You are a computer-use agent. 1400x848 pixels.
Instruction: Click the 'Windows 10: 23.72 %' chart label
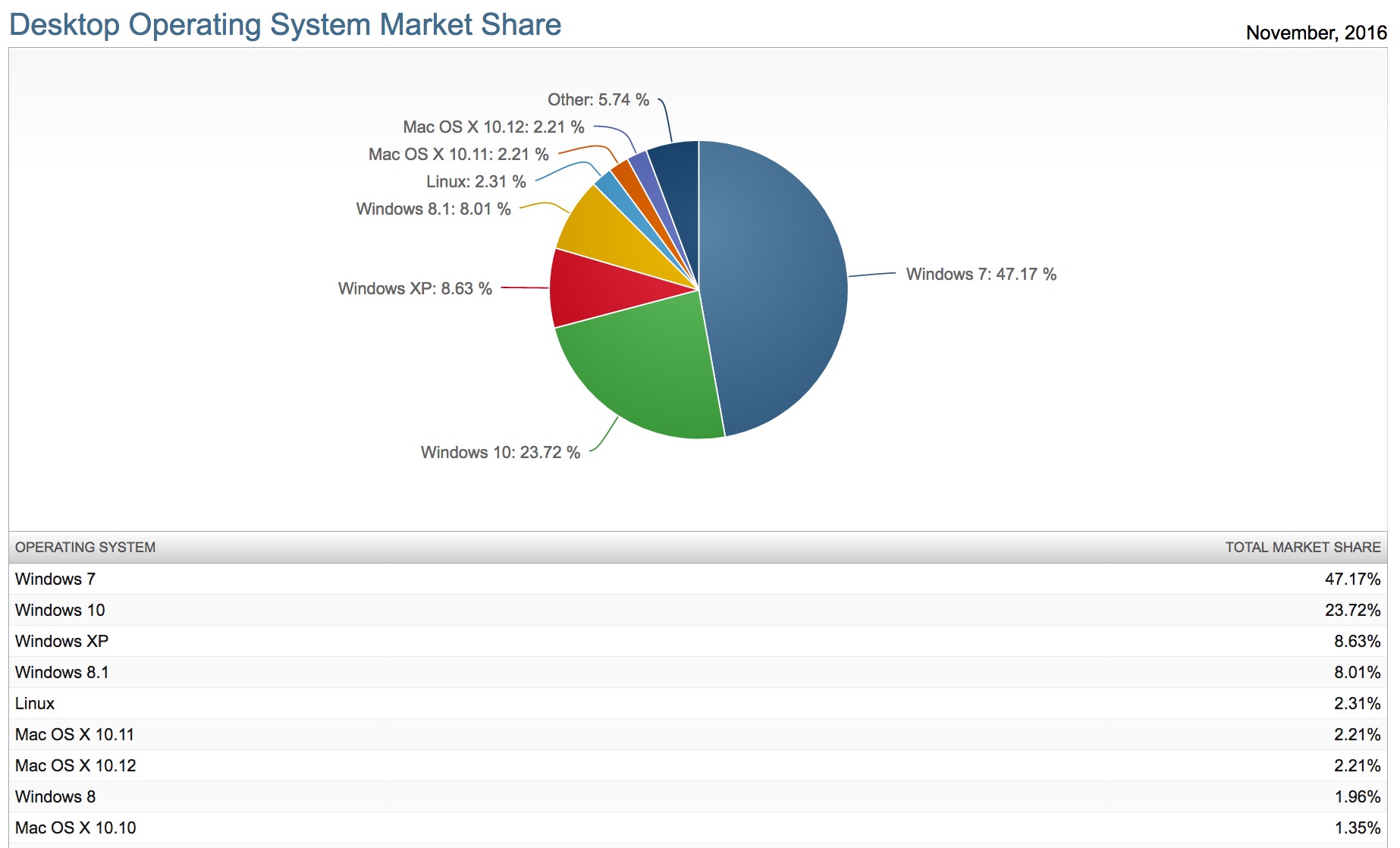pyautogui.click(x=500, y=453)
